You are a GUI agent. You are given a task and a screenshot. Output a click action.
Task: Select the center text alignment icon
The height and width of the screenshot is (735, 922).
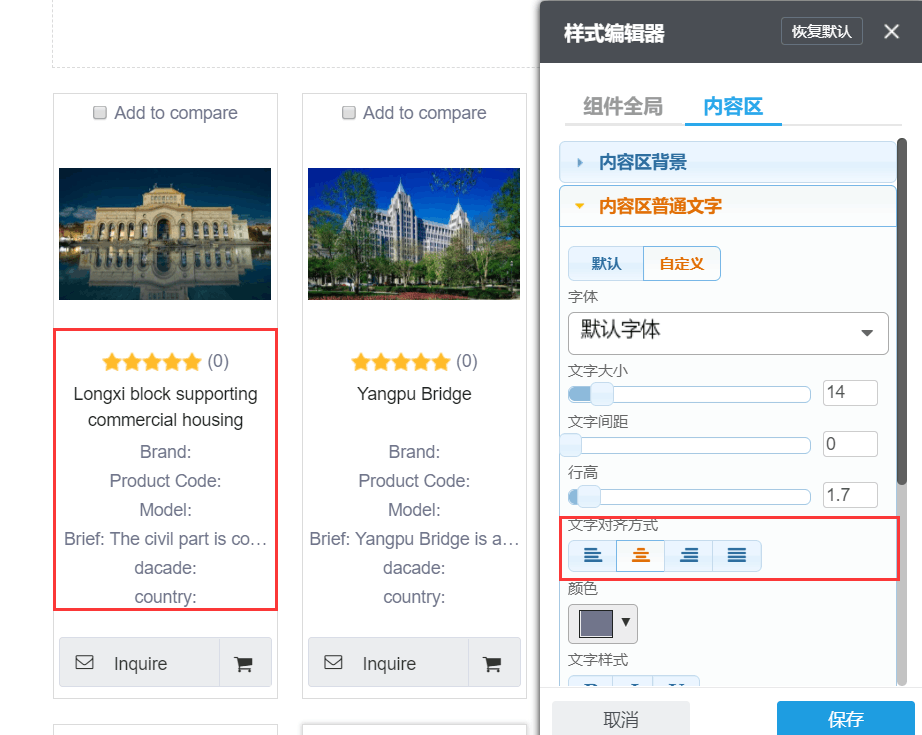pos(640,555)
